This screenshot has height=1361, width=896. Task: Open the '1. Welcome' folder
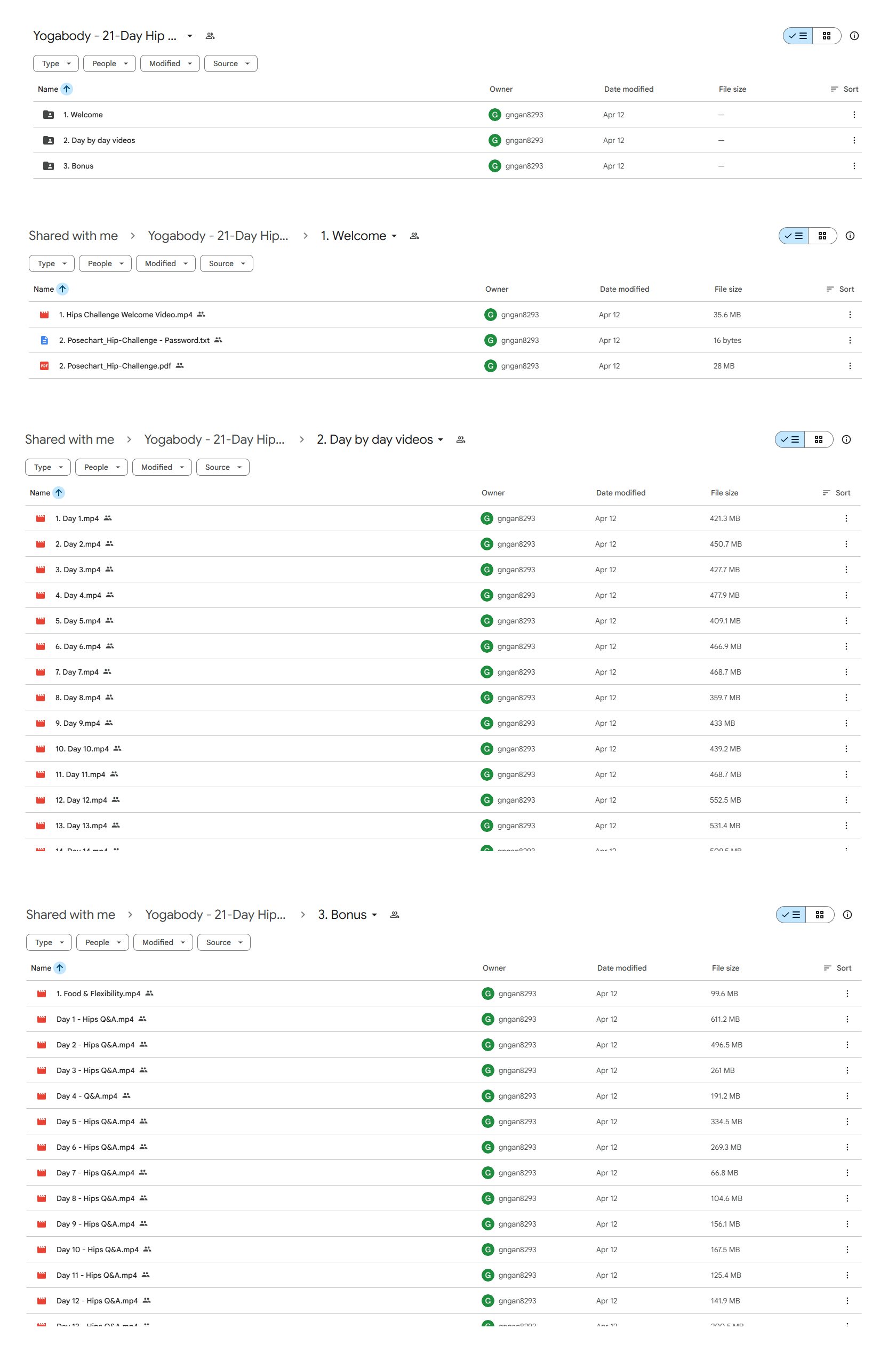click(83, 115)
